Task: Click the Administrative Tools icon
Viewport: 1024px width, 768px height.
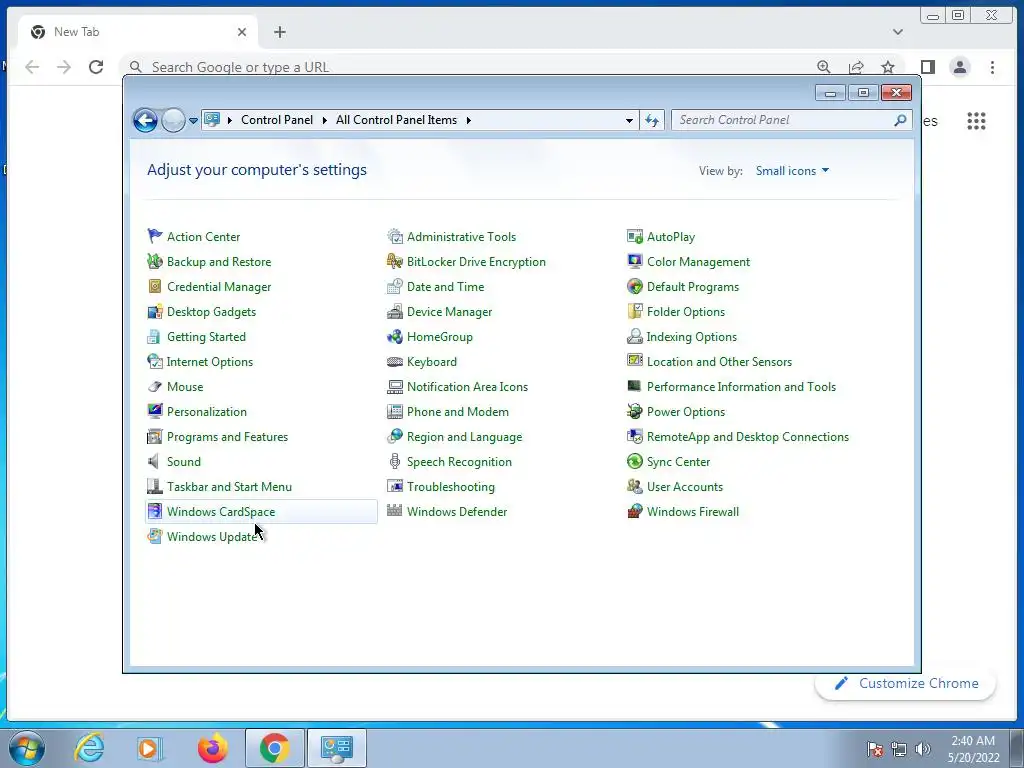Action: 394,236
